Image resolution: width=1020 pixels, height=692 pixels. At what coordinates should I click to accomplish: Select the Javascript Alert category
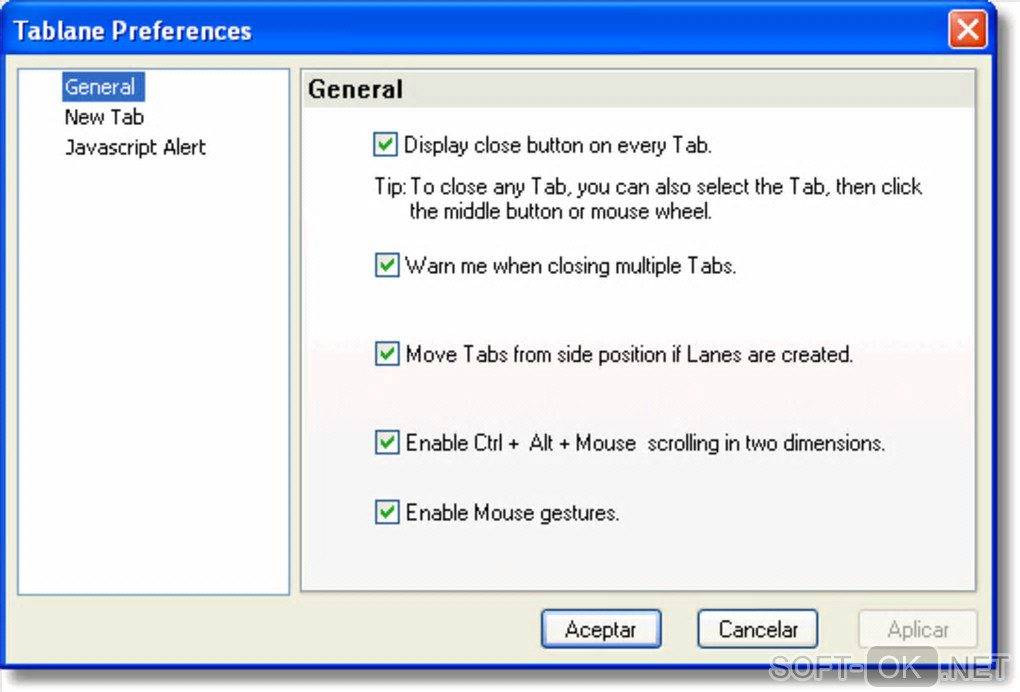coord(135,147)
